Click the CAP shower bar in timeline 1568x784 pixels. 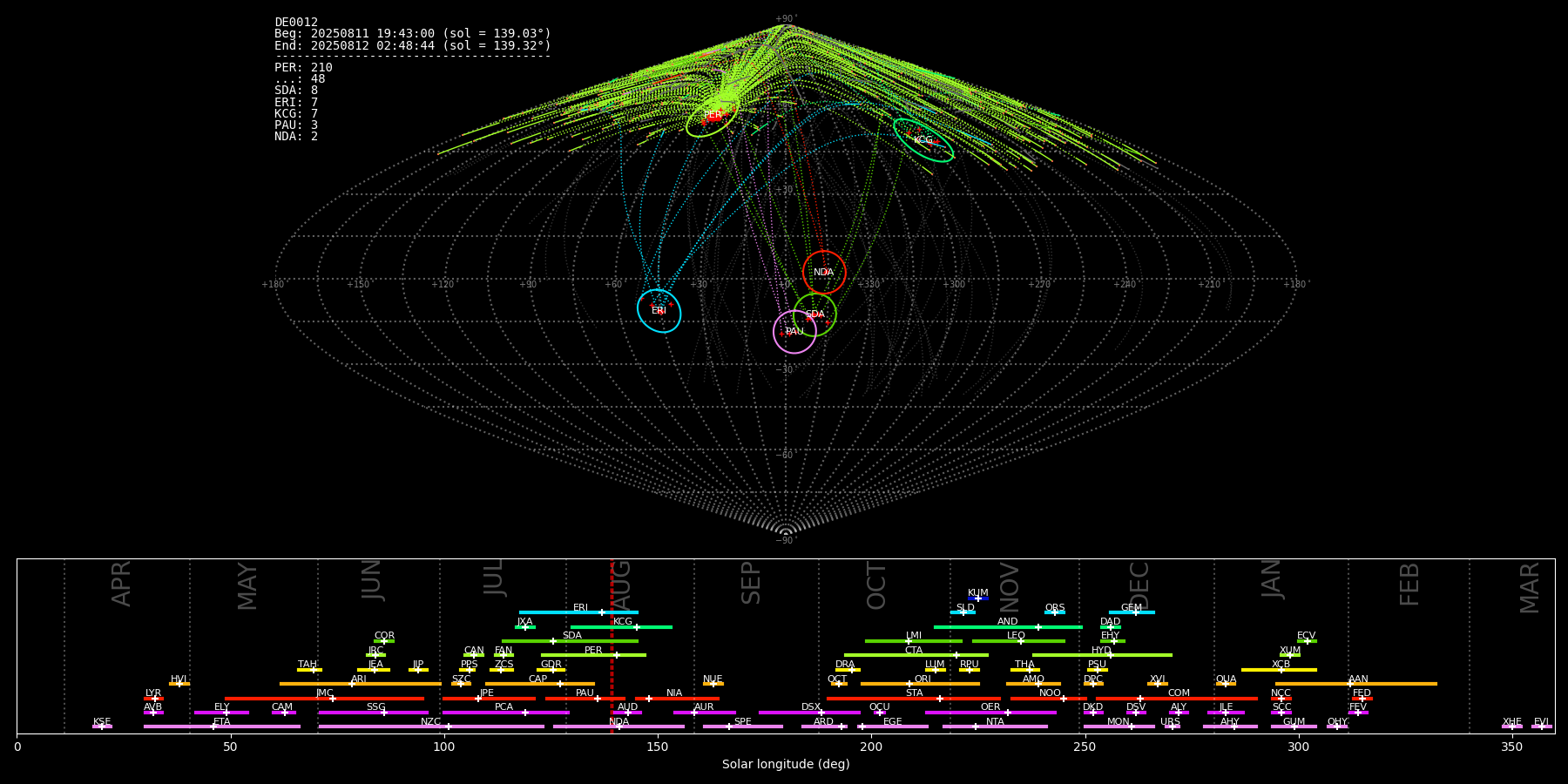point(540,684)
